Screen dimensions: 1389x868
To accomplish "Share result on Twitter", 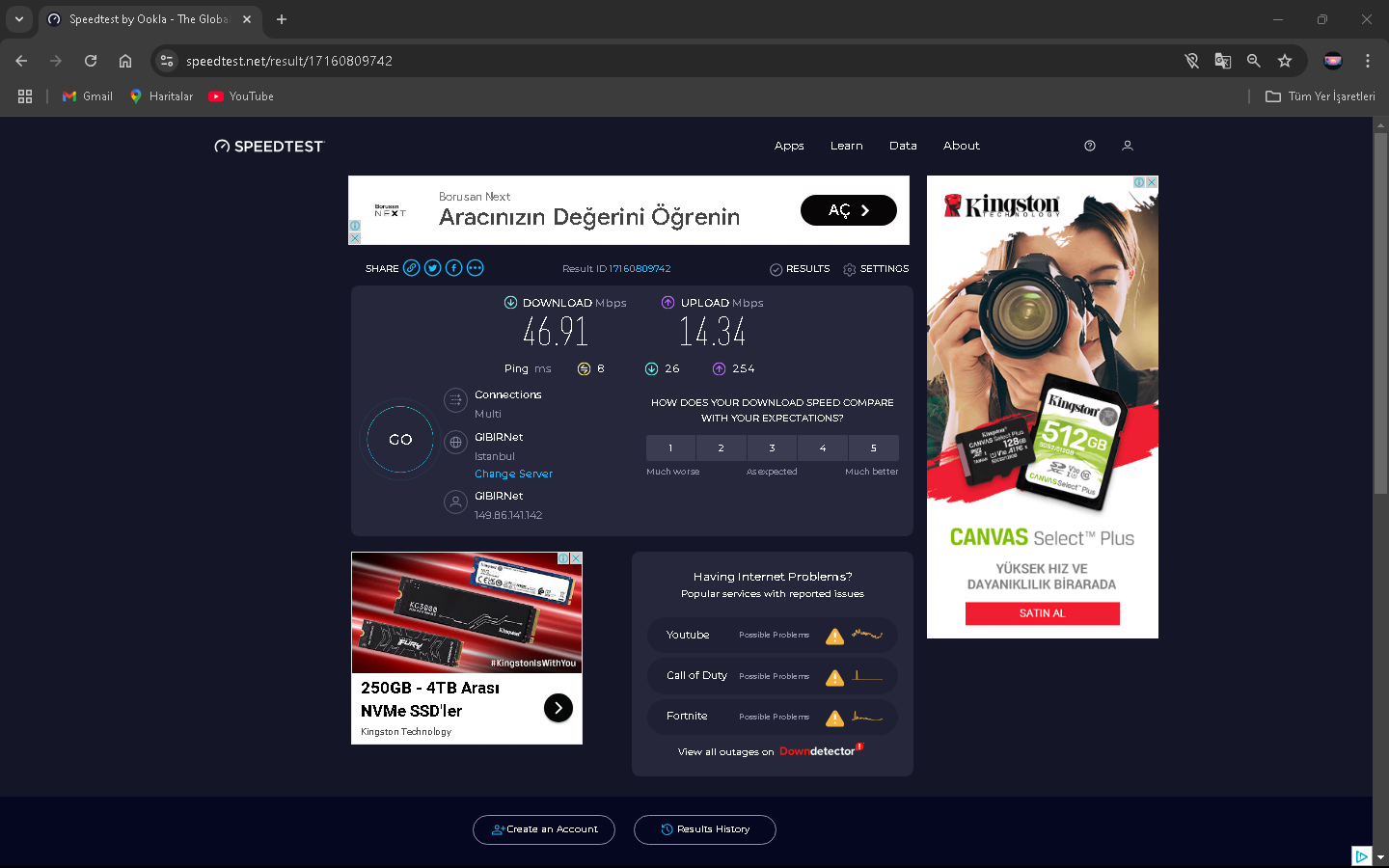I will point(433,268).
